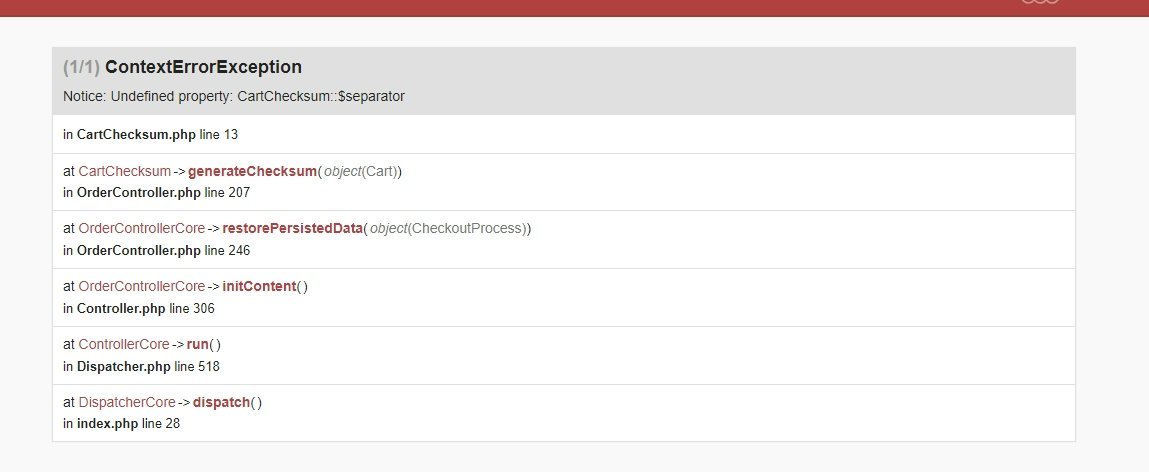
Task: Click the generateChecksum method name
Action: (x=252, y=172)
